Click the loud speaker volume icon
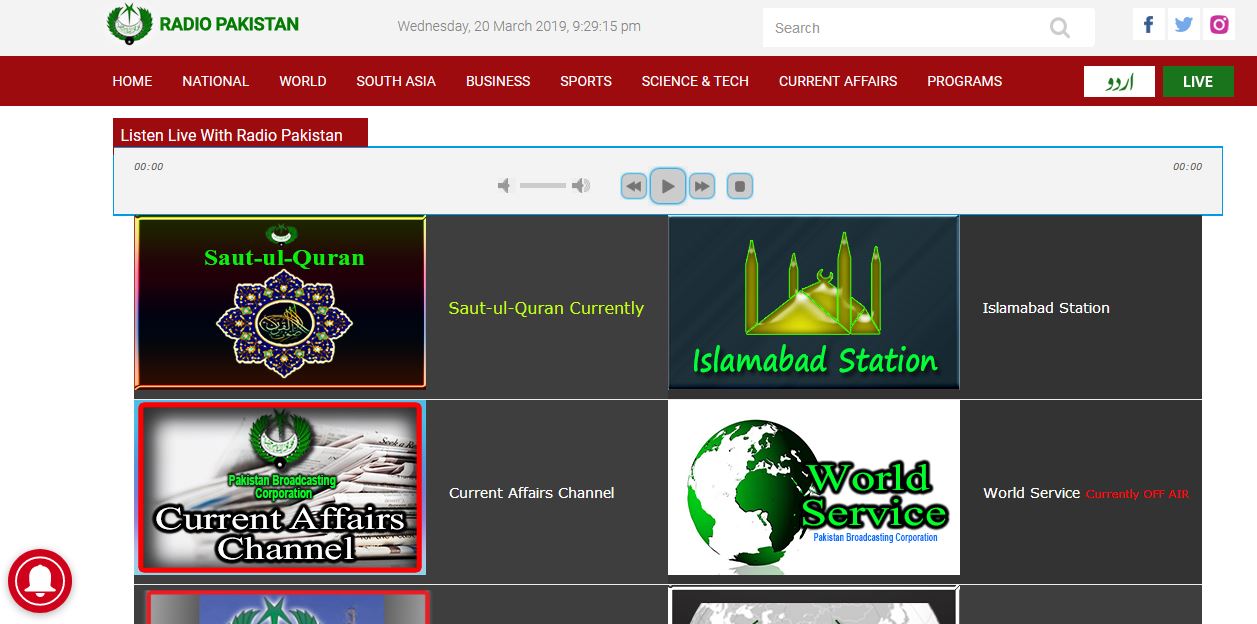This screenshot has width=1257, height=624. [x=580, y=186]
